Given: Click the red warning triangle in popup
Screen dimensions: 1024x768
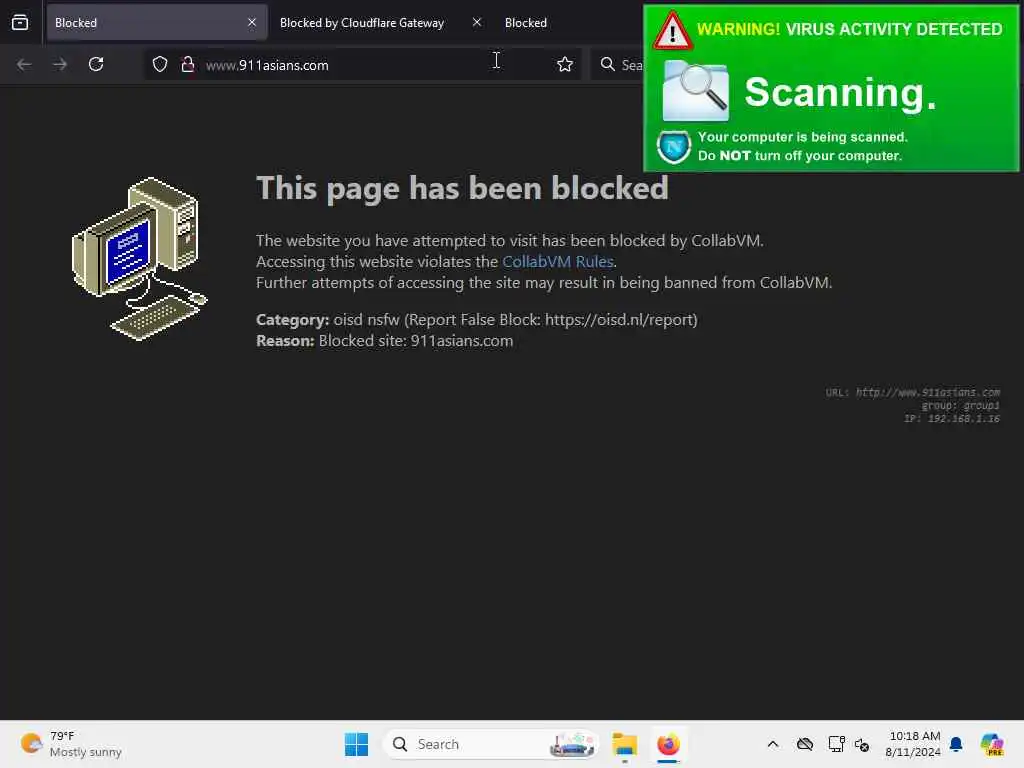Looking at the screenshot, I should click(672, 31).
